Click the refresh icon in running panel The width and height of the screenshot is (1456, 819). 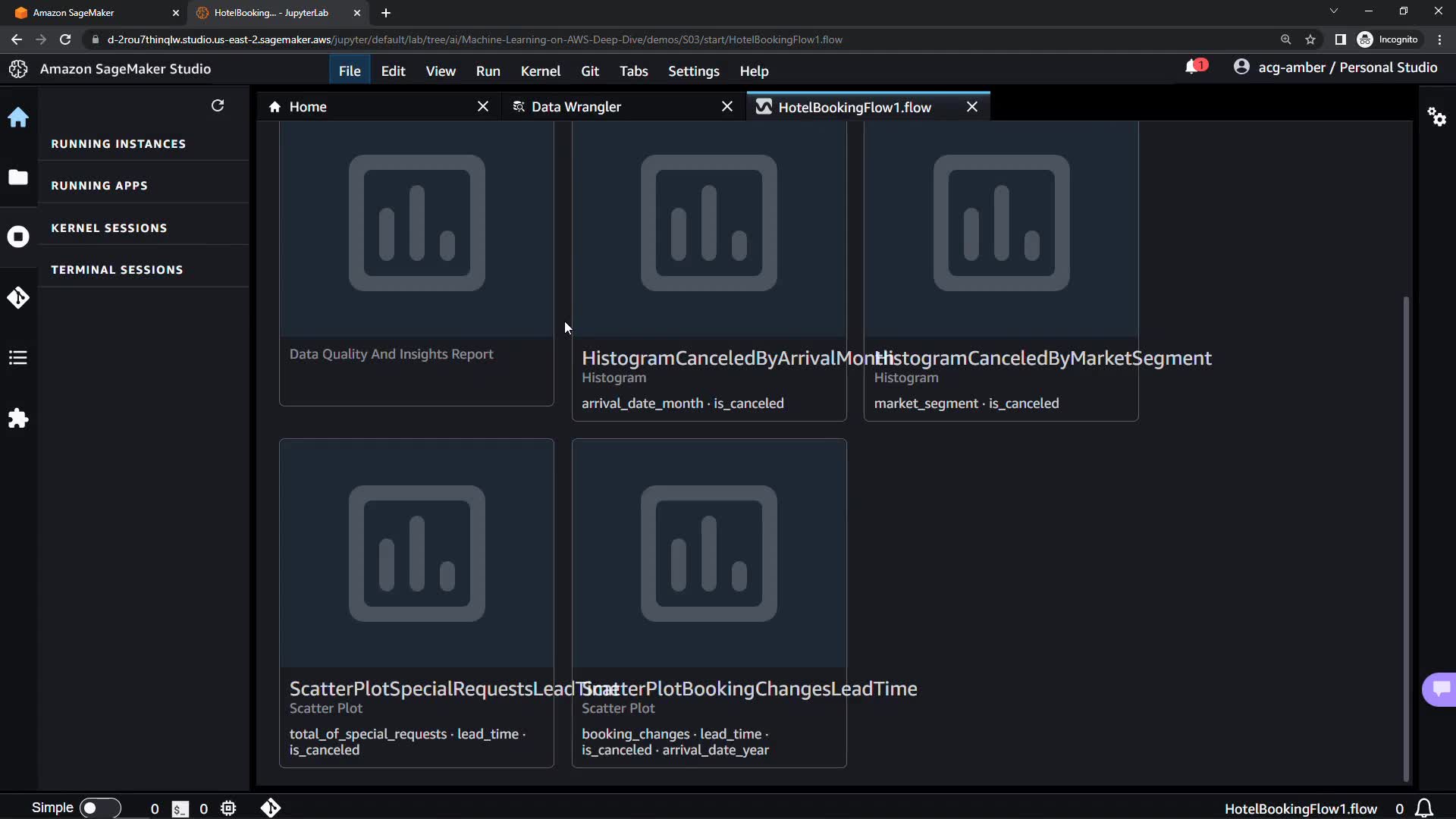pos(218,105)
